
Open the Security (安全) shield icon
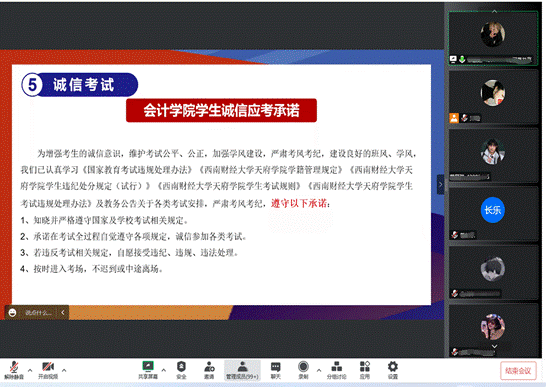click(181, 370)
